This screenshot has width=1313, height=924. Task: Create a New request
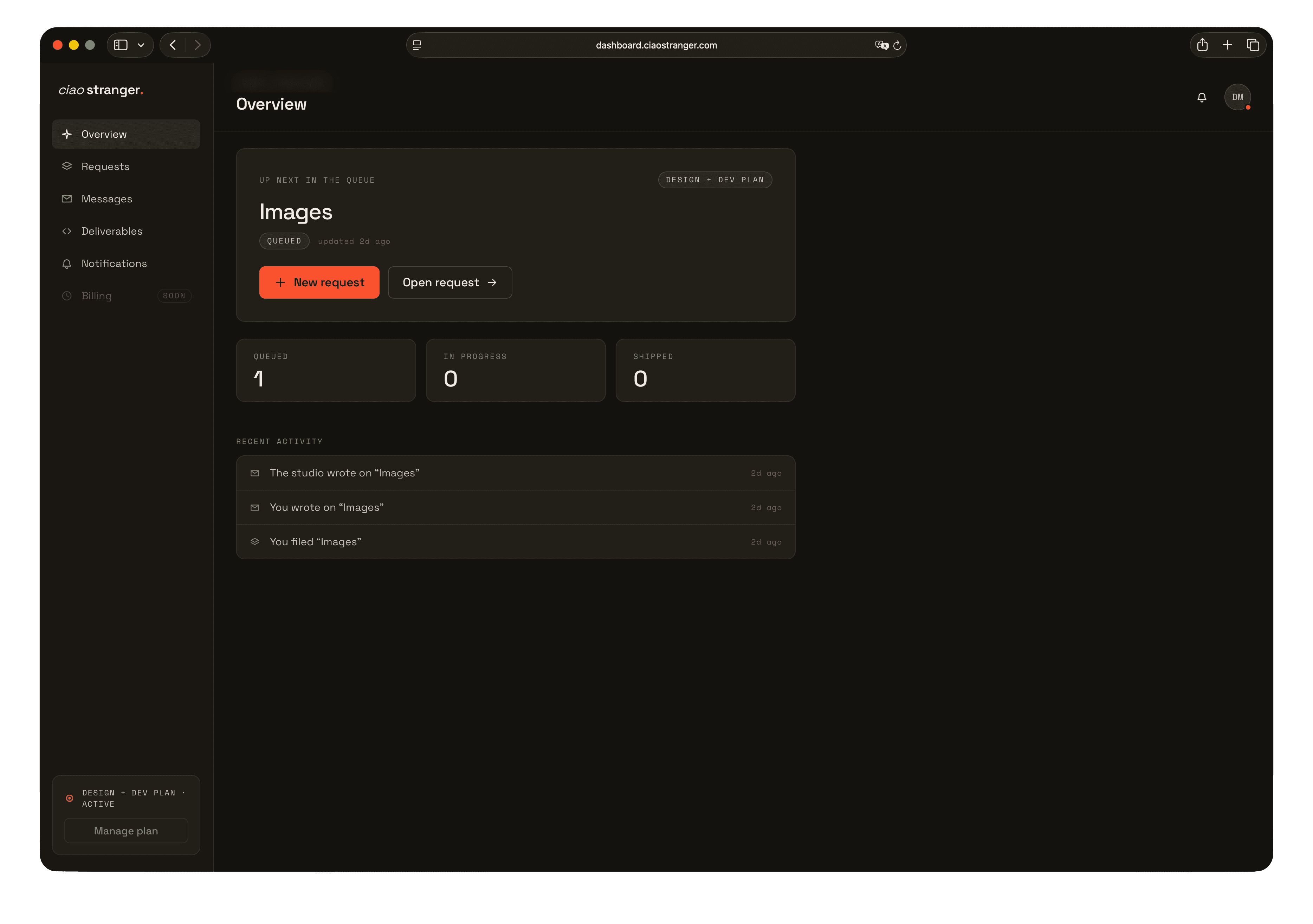(319, 282)
